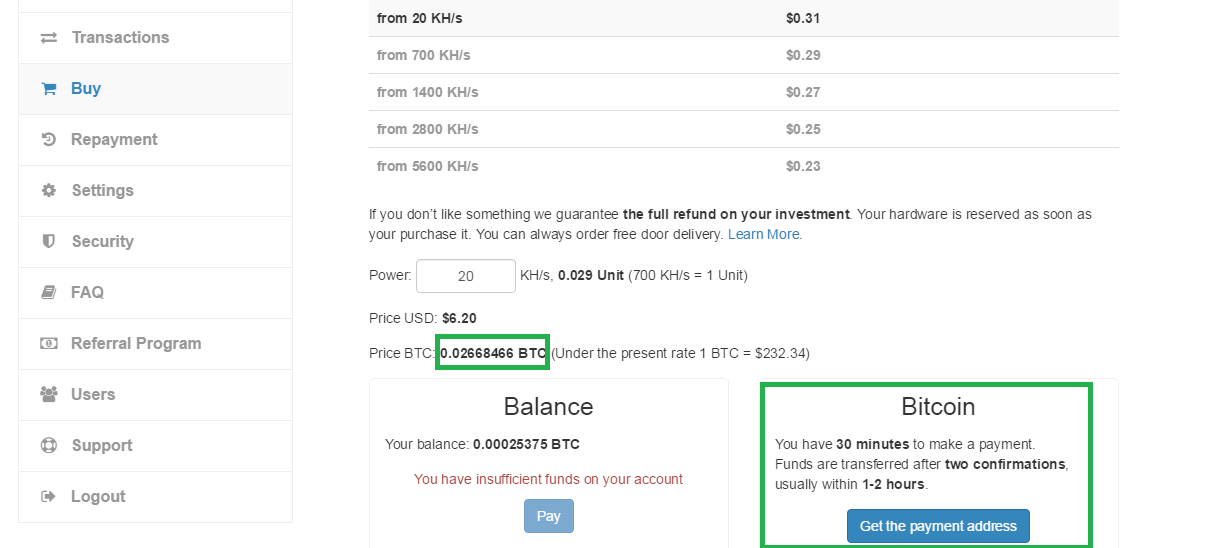Image resolution: width=1223 pixels, height=548 pixels.
Task: Follow the Learn More link
Action: point(764,234)
